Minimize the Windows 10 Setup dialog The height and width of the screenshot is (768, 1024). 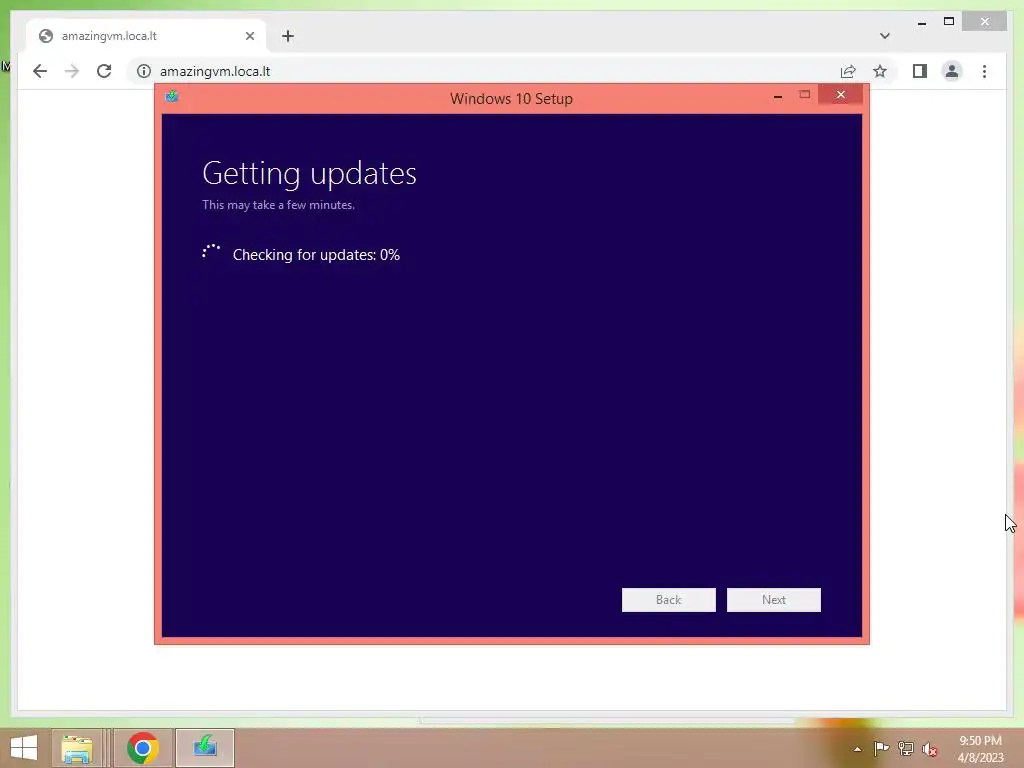pyautogui.click(x=778, y=96)
